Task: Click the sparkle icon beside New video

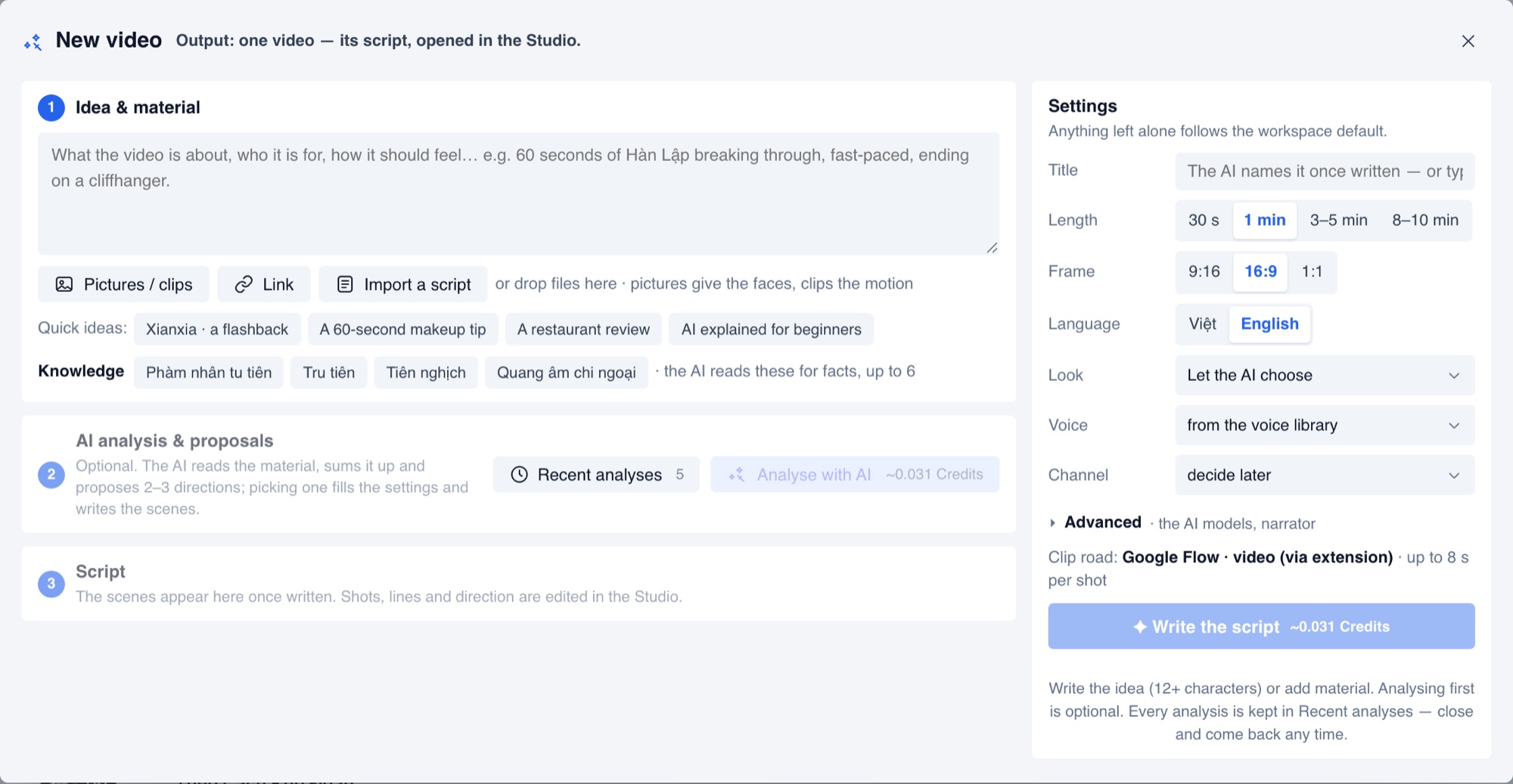Action: click(x=33, y=42)
